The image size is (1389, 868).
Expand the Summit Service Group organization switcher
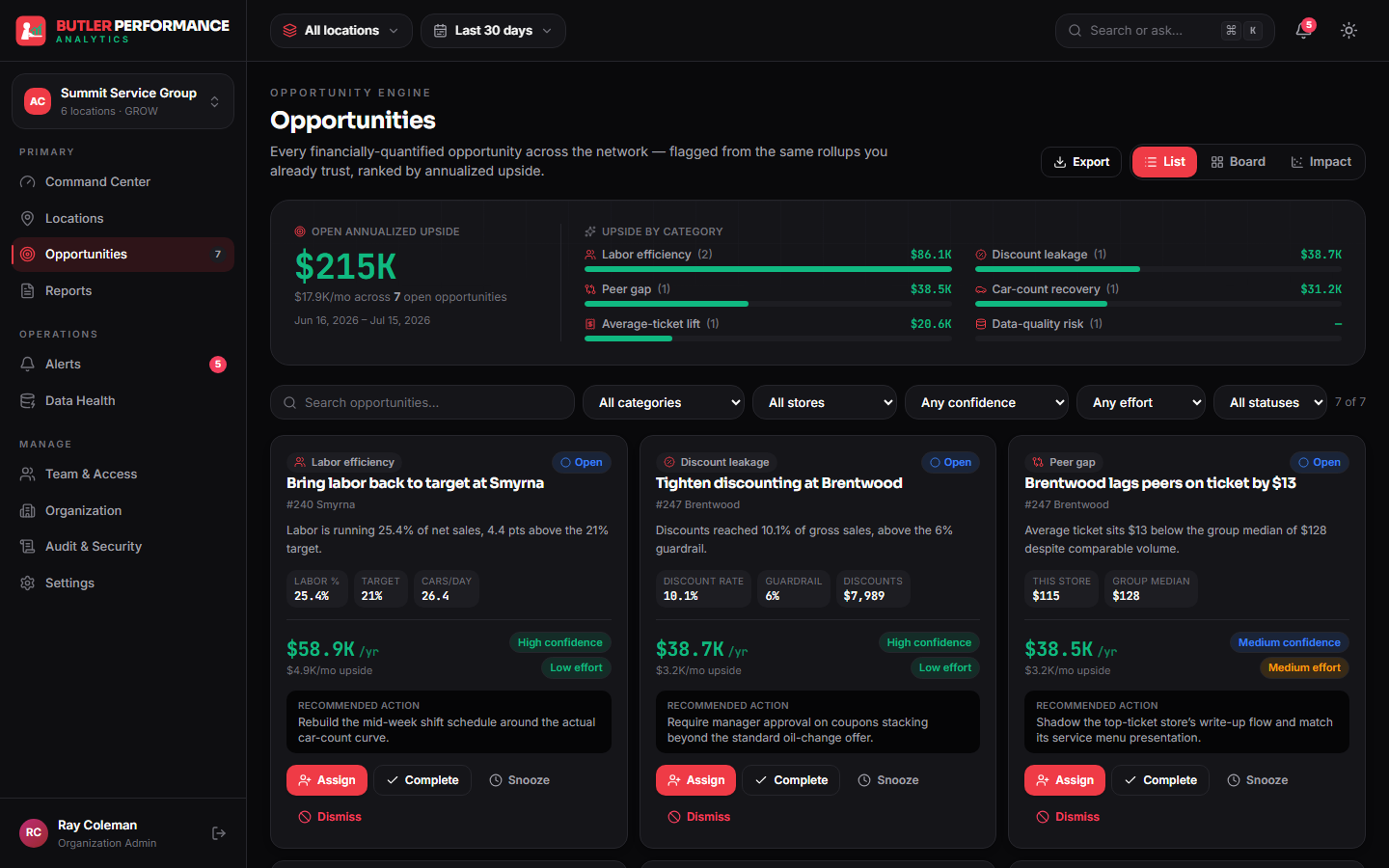[x=123, y=101]
